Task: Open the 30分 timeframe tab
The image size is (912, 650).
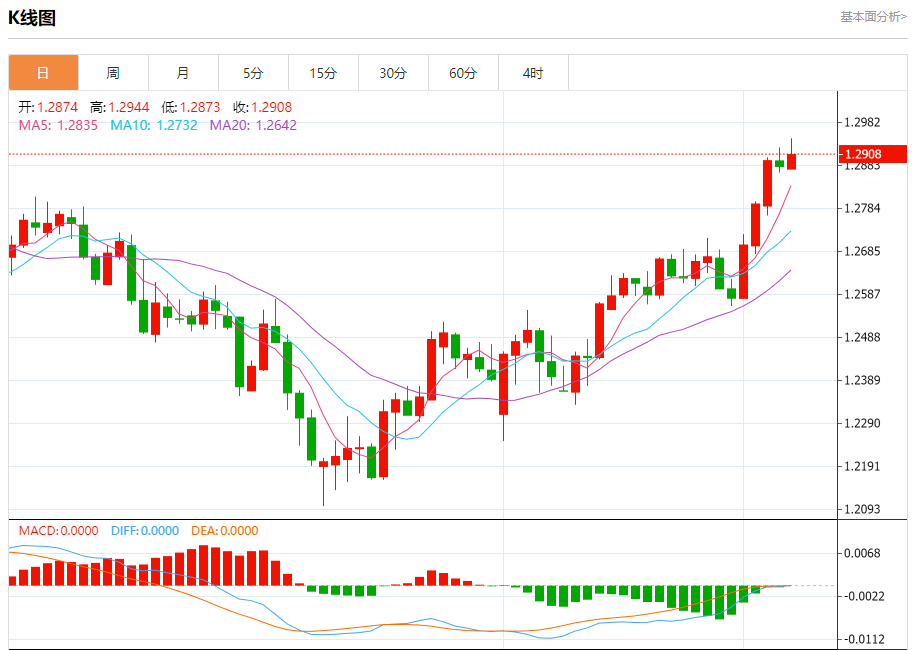Action: [x=393, y=73]
